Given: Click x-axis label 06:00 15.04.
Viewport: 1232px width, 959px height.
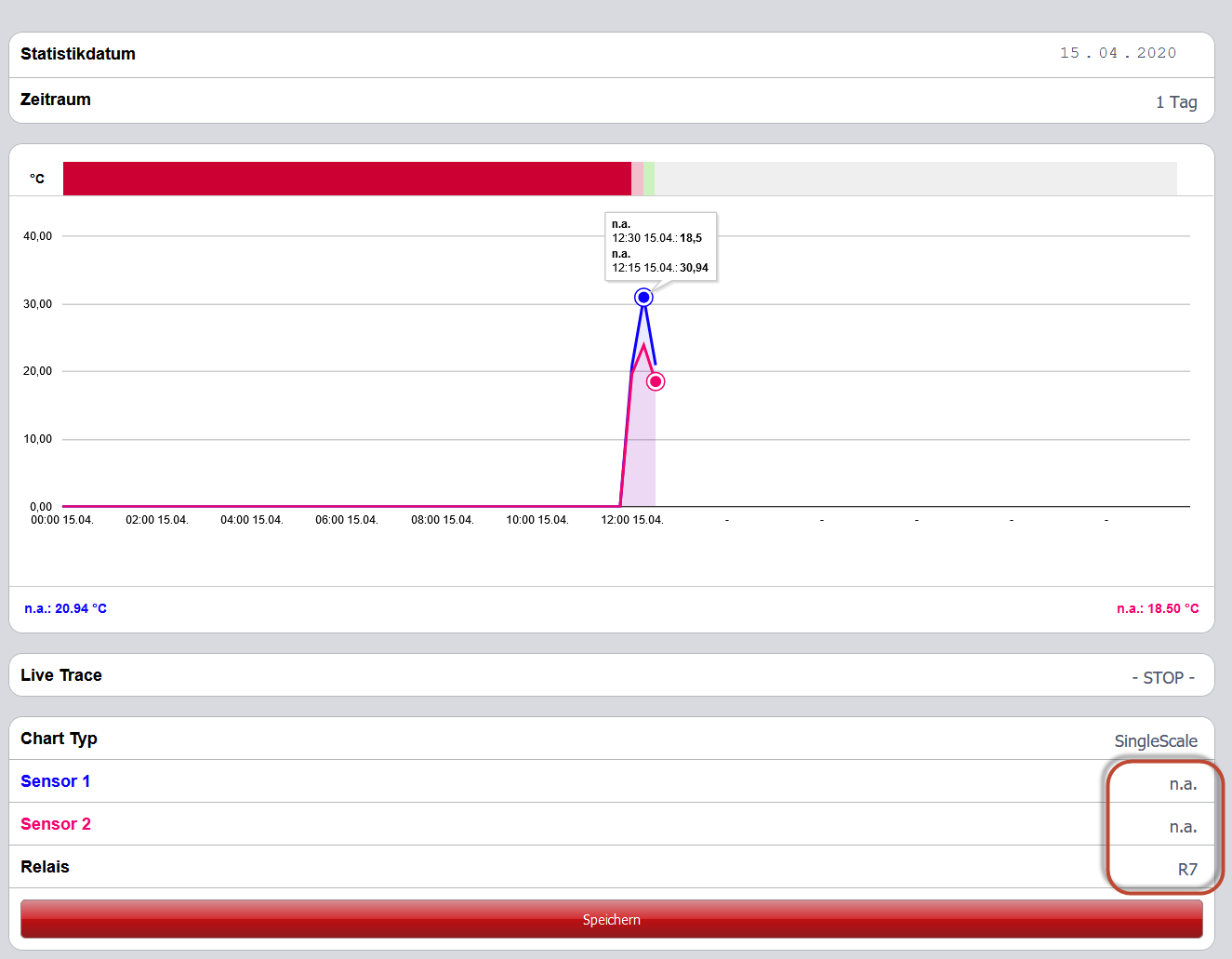Looking at the screenshot, I should (347, 520).
